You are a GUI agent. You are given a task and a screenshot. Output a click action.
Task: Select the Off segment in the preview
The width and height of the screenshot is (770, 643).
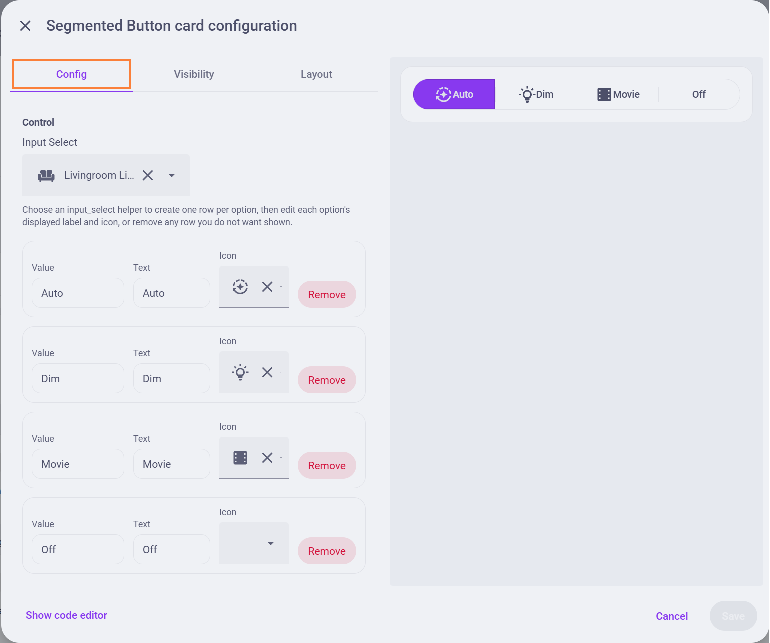pyautogui.click(x=699, y=94)
